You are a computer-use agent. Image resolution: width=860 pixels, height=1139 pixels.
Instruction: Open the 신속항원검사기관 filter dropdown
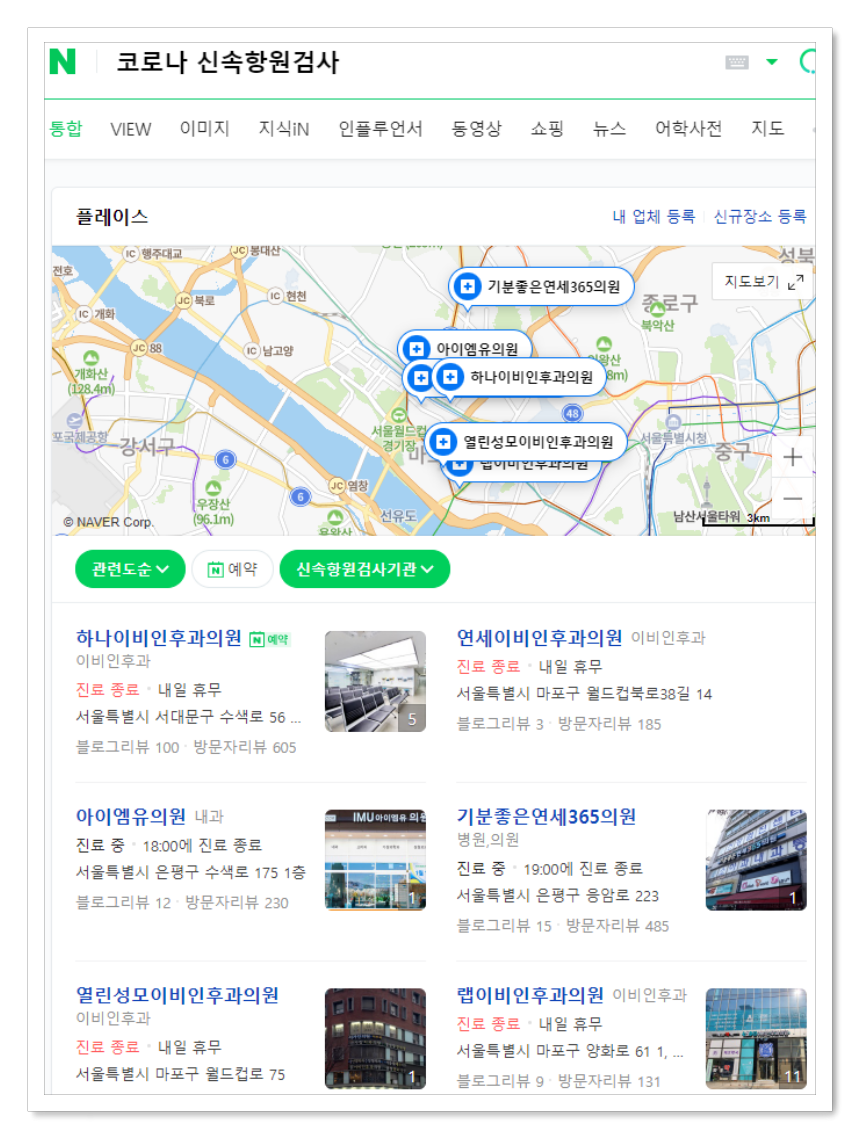coord(365,569)
